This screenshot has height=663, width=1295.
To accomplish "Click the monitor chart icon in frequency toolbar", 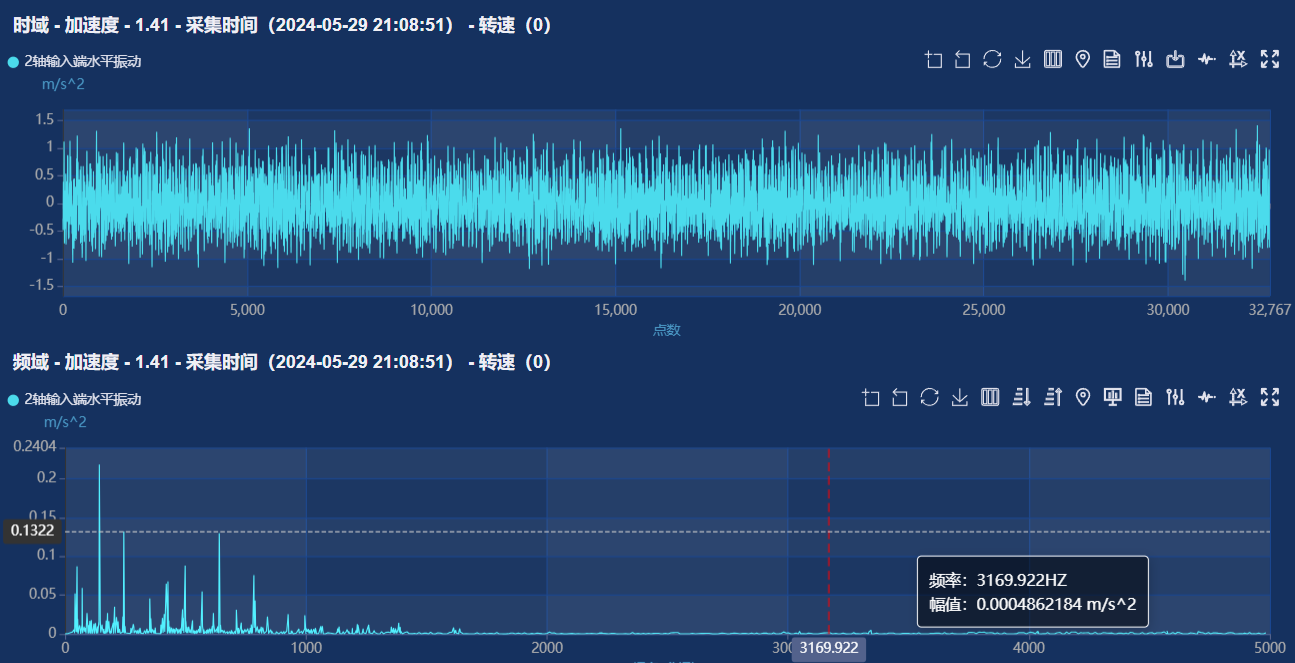I will [x=1112, y=398].
